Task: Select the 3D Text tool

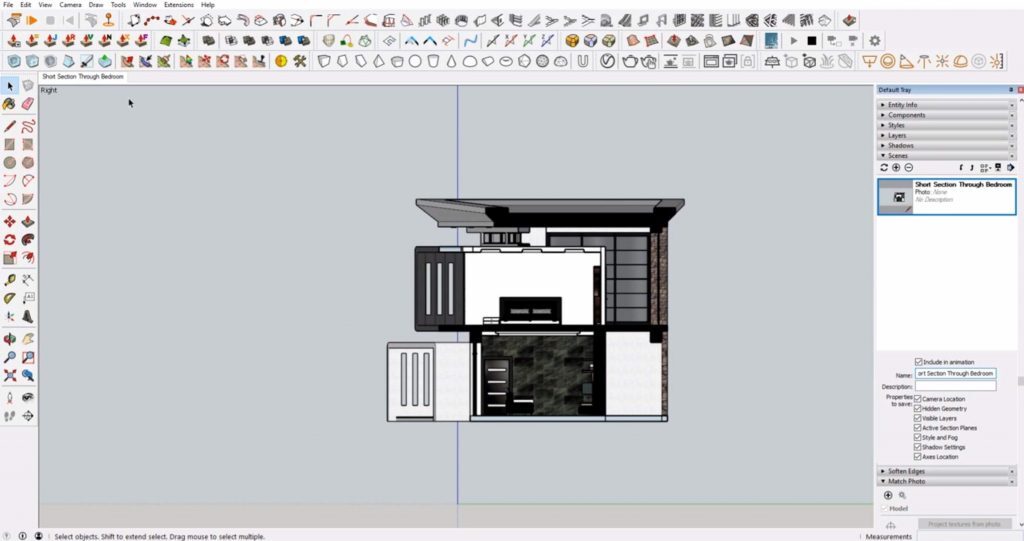Action: pyautogui.click(x=27, y=316)
